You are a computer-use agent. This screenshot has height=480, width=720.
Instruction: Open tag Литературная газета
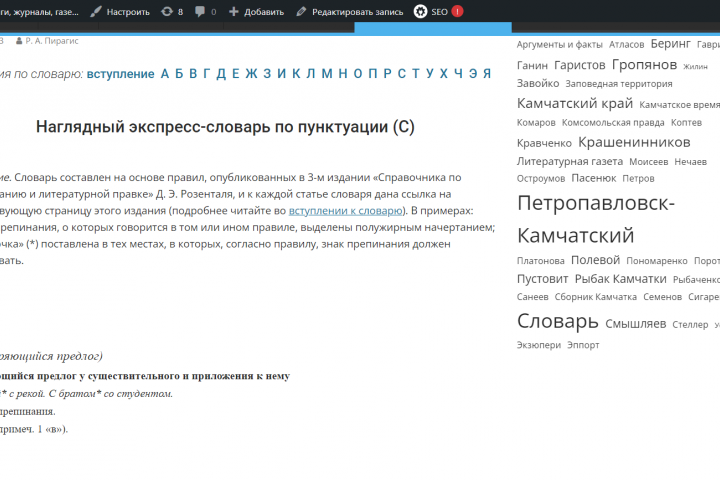click(569, 161)
